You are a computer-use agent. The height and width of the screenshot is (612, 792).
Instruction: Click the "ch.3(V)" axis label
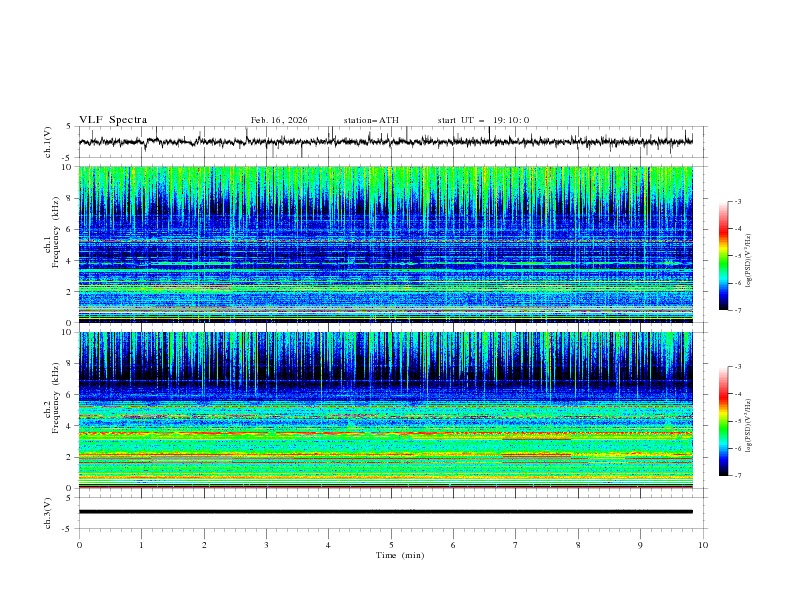pyautogui.click(x=48, y=513)
